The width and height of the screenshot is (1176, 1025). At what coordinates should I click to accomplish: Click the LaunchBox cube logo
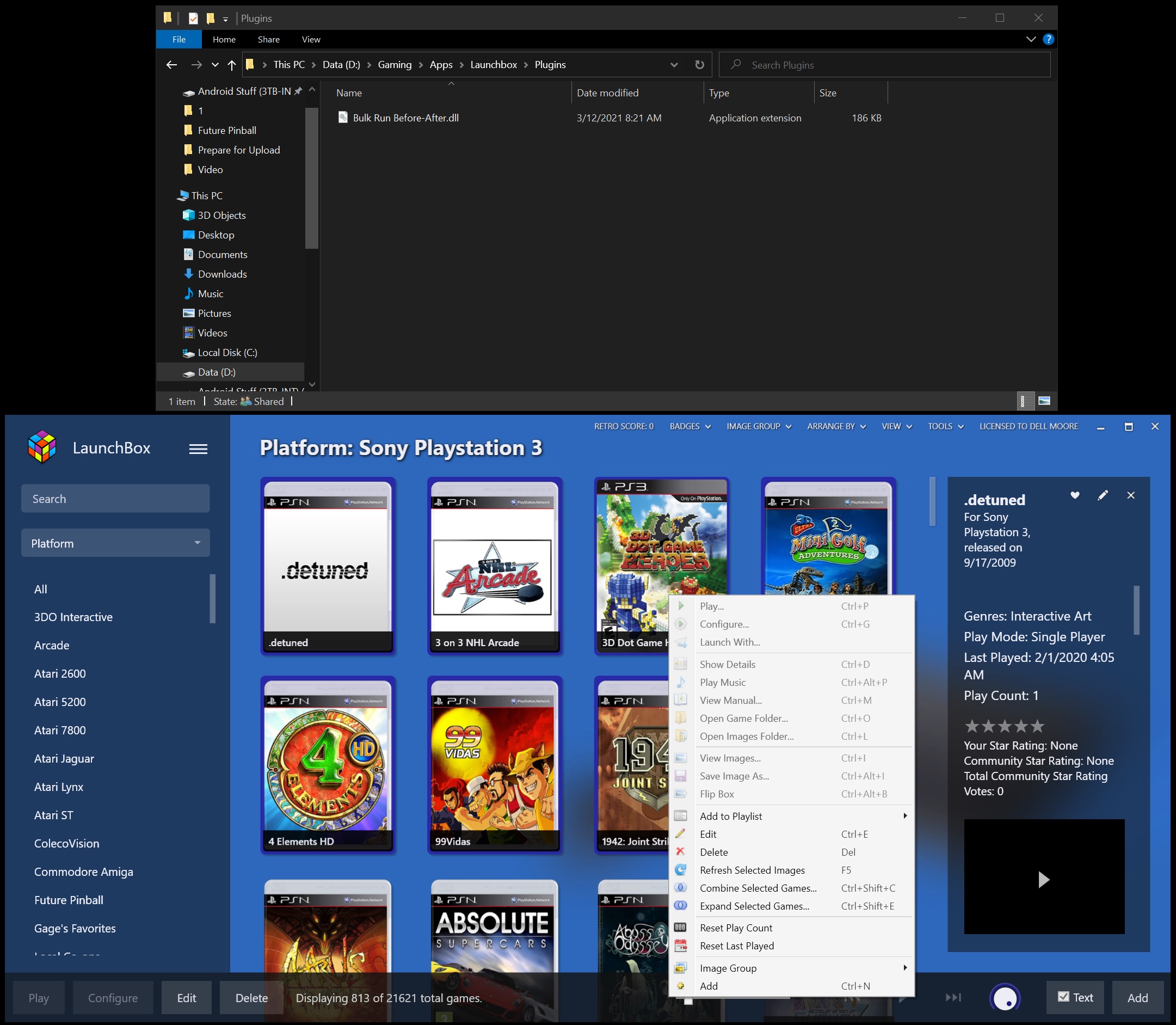tap(42, 447)
